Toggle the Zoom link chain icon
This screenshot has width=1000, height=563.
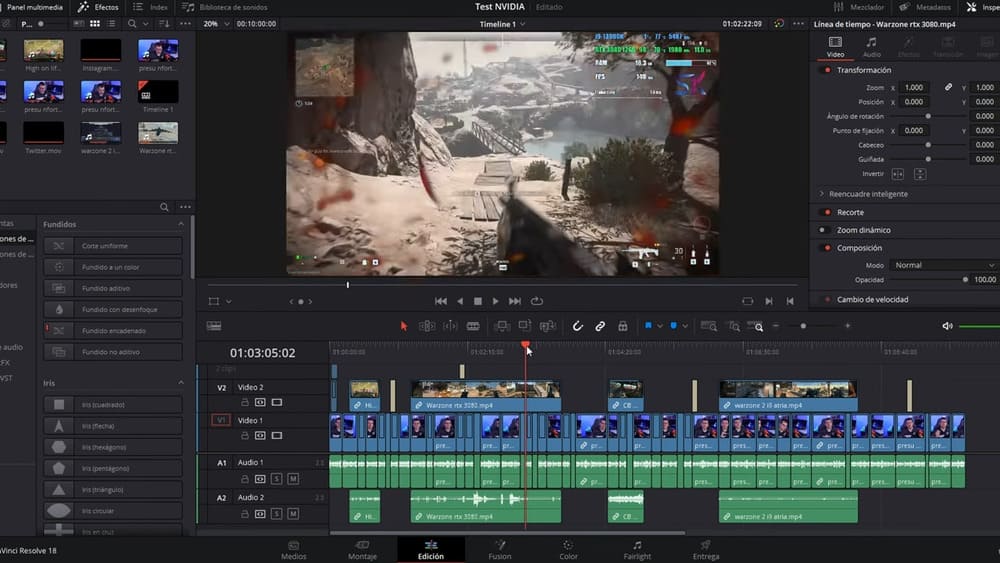(x=948, y=87)
